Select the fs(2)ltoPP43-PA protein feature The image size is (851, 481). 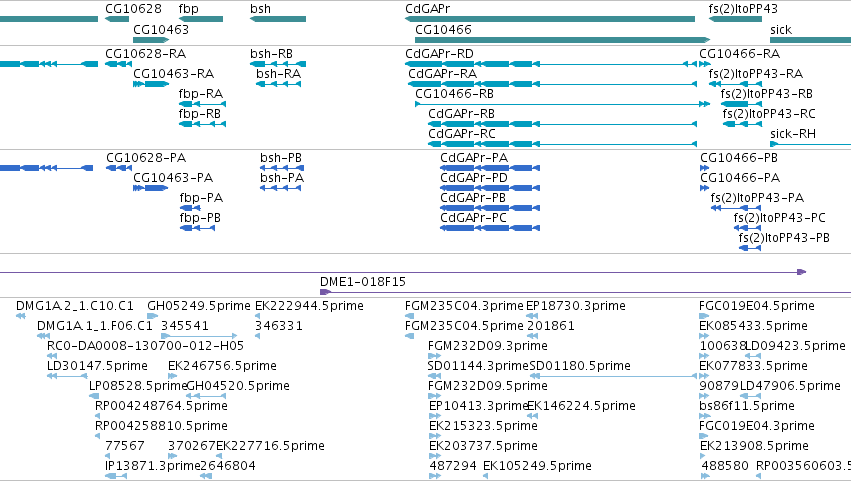coord(736,208)
